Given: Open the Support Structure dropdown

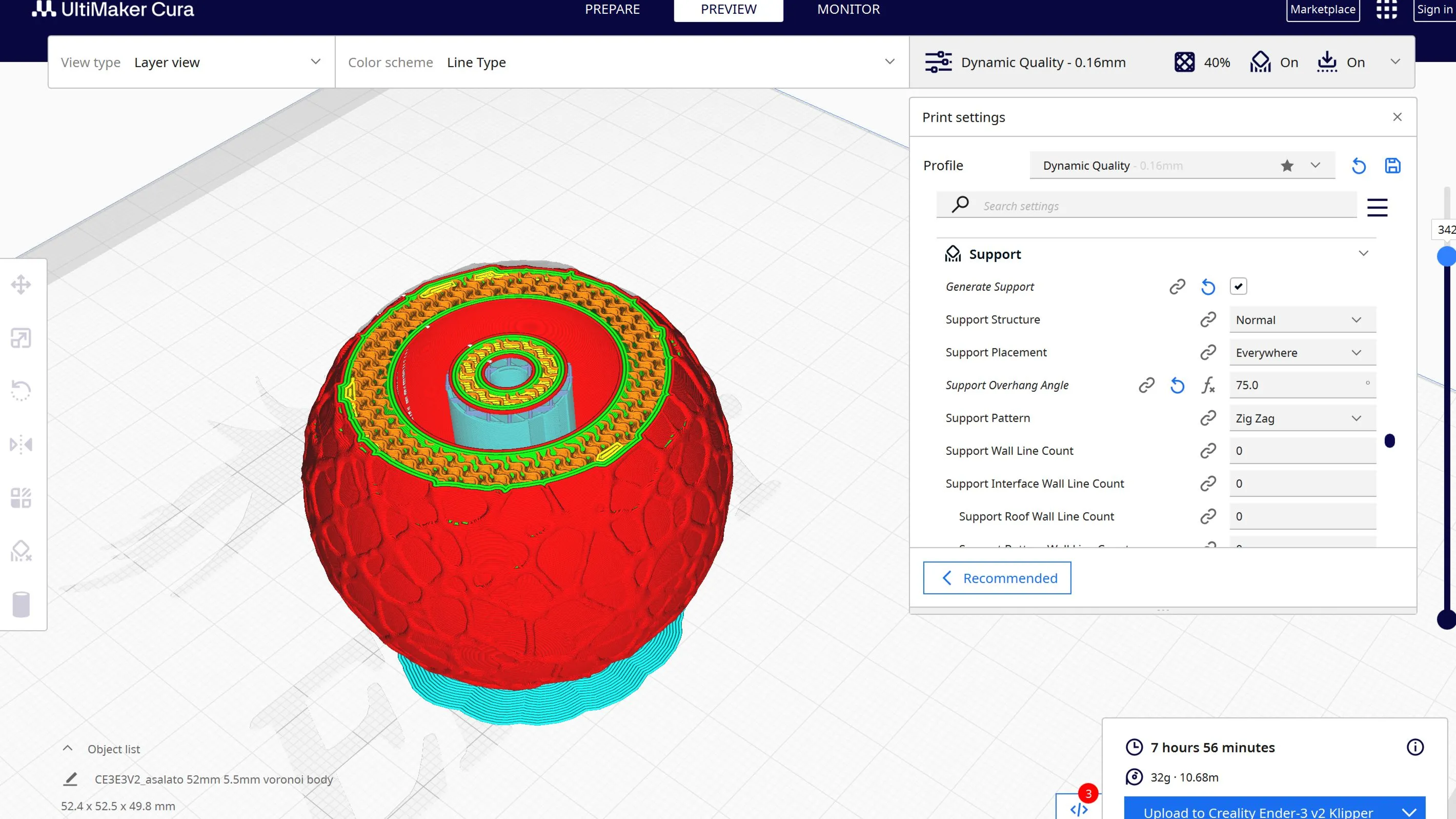Looking at the screenshot, I should (1303, 320).
